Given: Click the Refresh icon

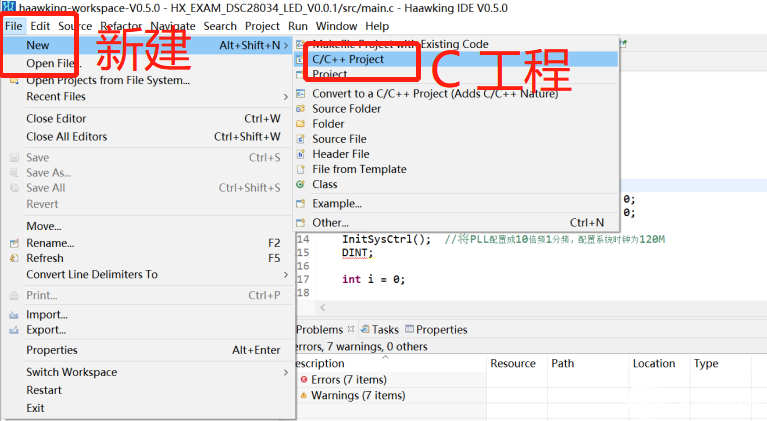Looking at the screenshot, I should pos(14,258).
